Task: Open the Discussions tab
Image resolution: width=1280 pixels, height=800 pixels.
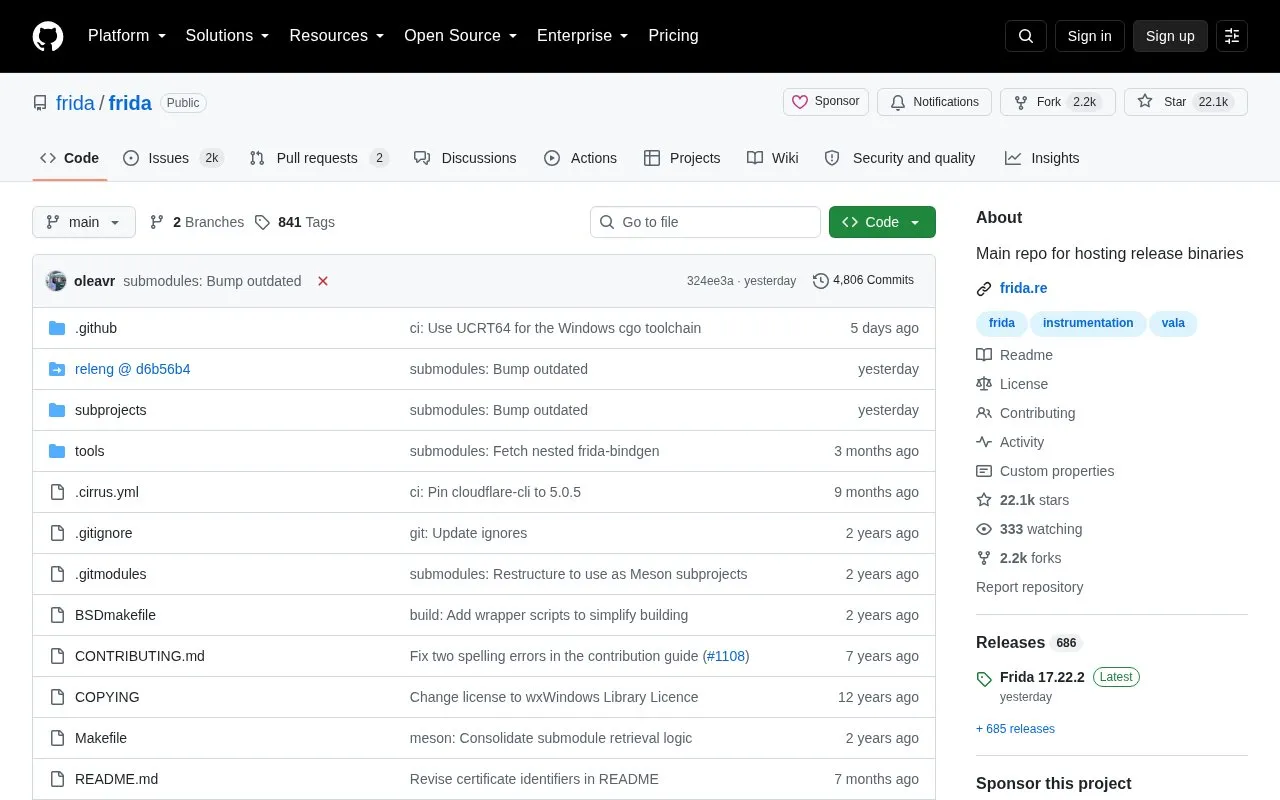Action: coord(465,158)
